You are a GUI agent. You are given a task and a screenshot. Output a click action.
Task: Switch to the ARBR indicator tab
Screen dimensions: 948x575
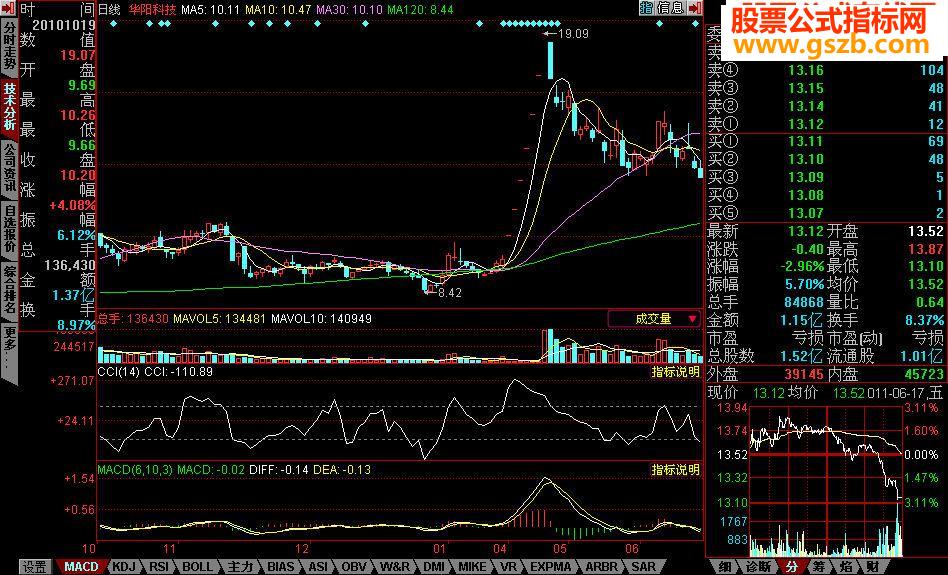coord(602,567)
